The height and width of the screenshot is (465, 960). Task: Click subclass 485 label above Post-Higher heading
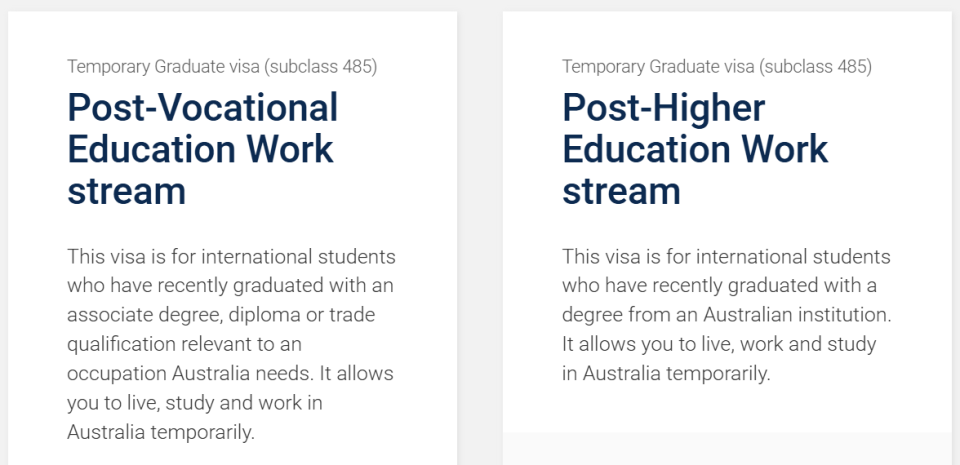717,67
